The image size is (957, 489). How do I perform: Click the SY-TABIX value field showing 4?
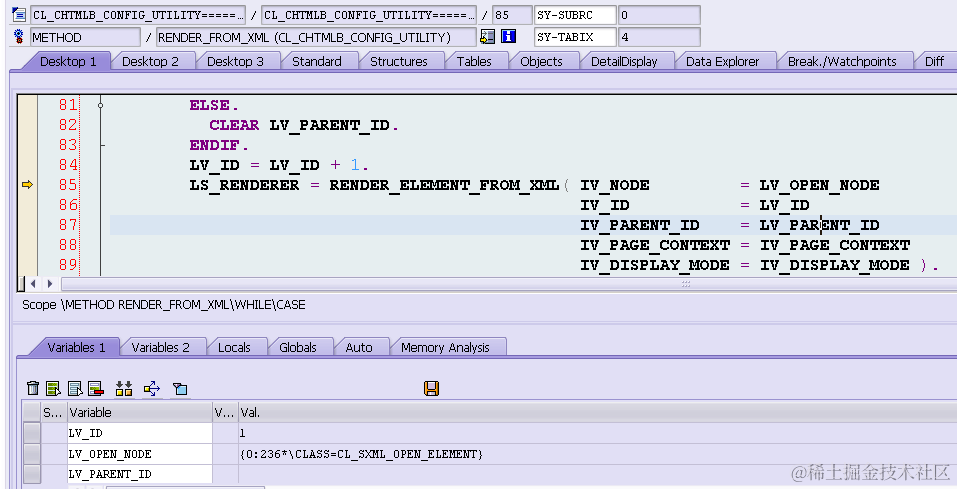coord(659,37)
